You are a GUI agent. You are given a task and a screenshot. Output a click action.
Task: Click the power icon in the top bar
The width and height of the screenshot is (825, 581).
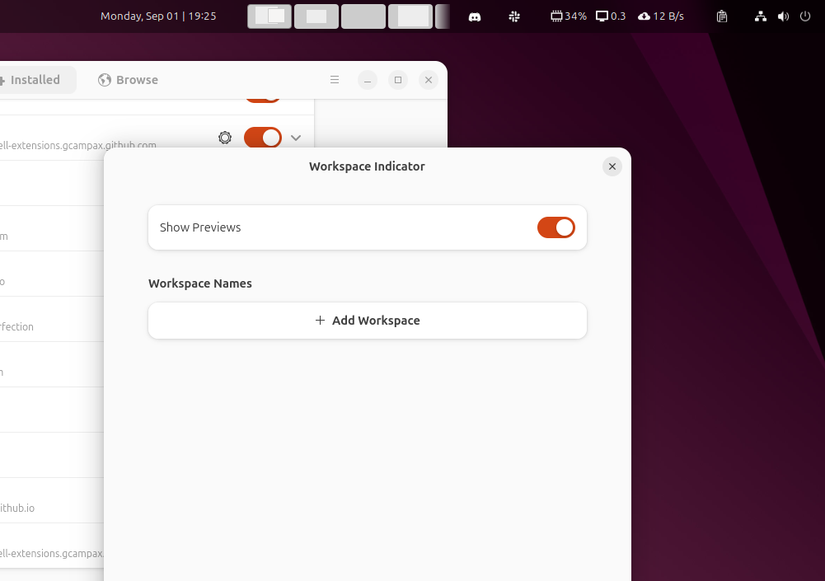[x=806, y=16]
